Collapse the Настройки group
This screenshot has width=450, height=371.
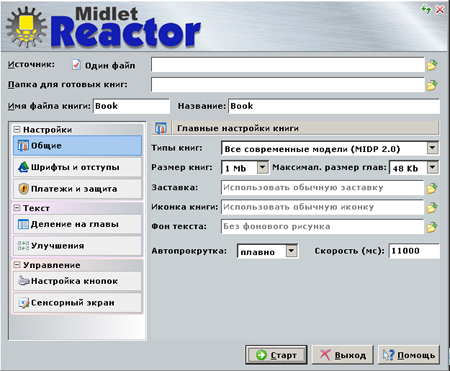point(17,129)
